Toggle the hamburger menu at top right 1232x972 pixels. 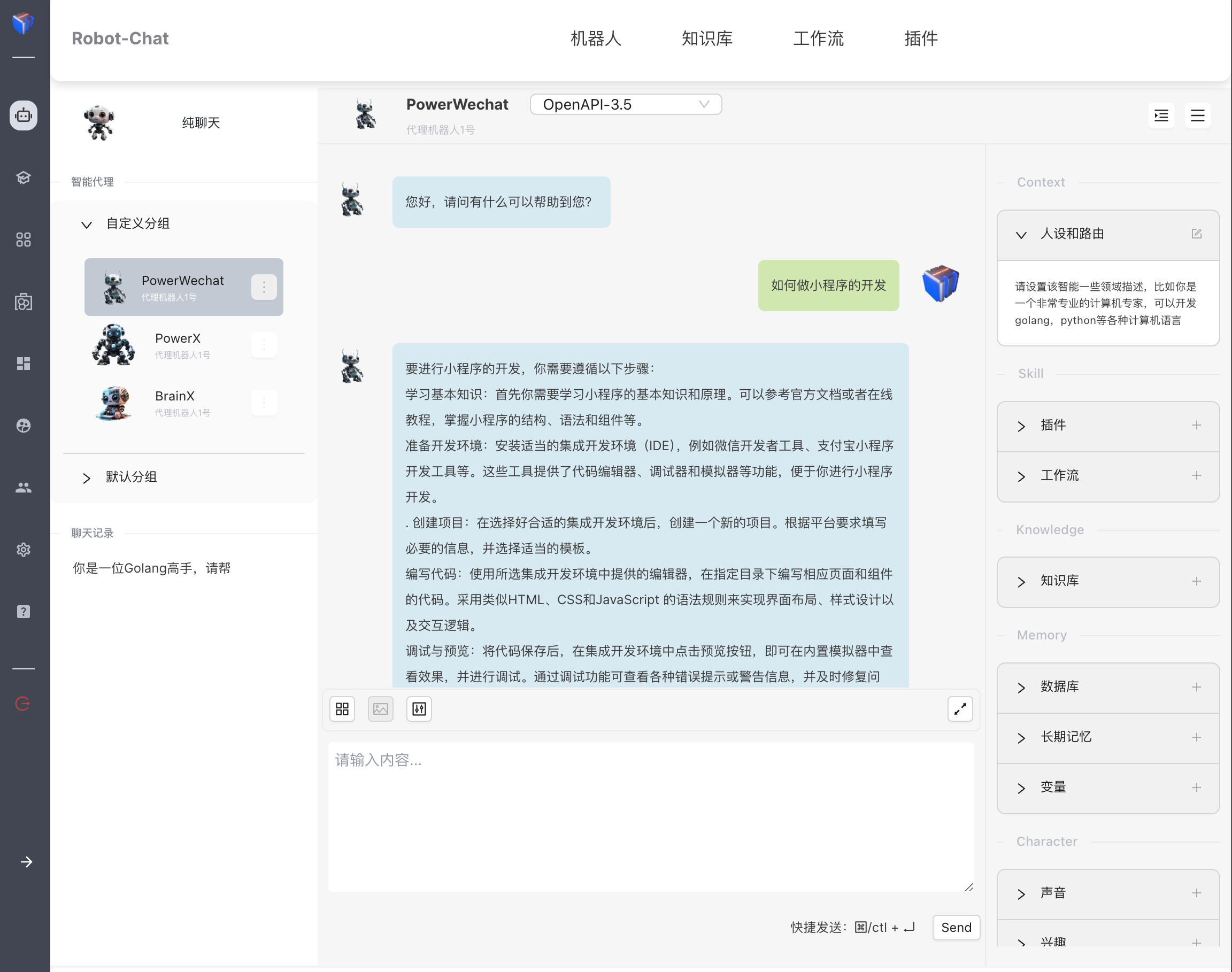click(x=1197, y=116)
